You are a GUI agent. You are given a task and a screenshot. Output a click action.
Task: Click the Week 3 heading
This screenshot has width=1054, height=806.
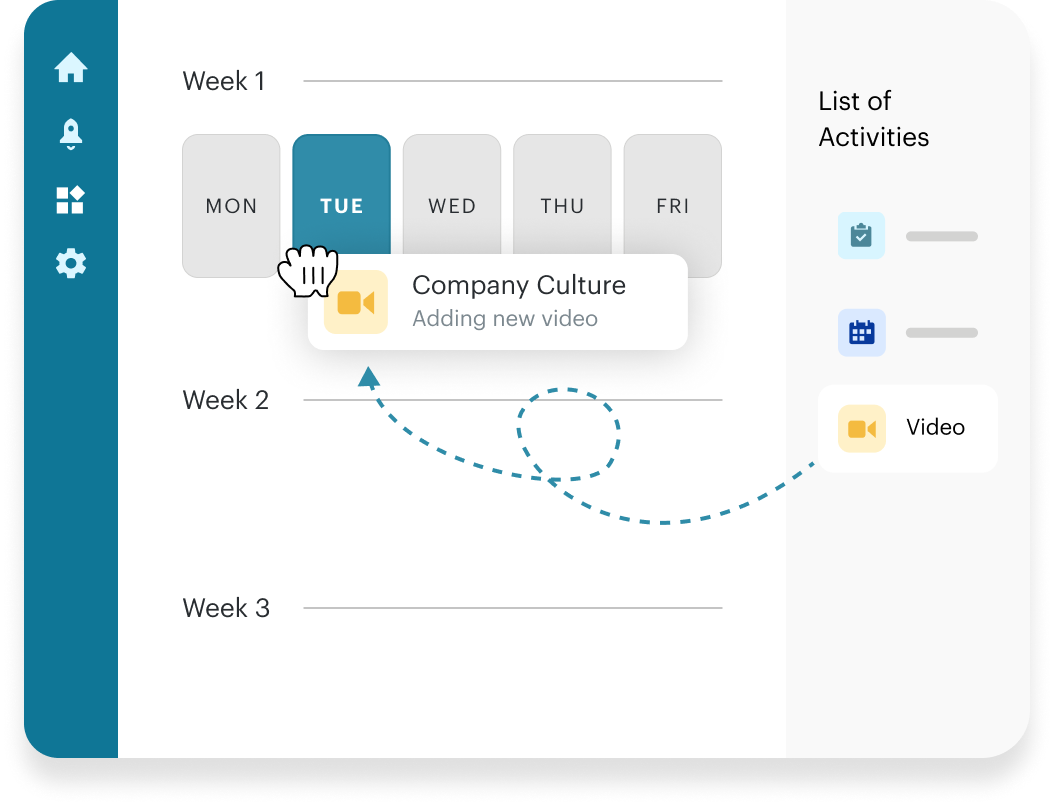(x=226, y=608)
